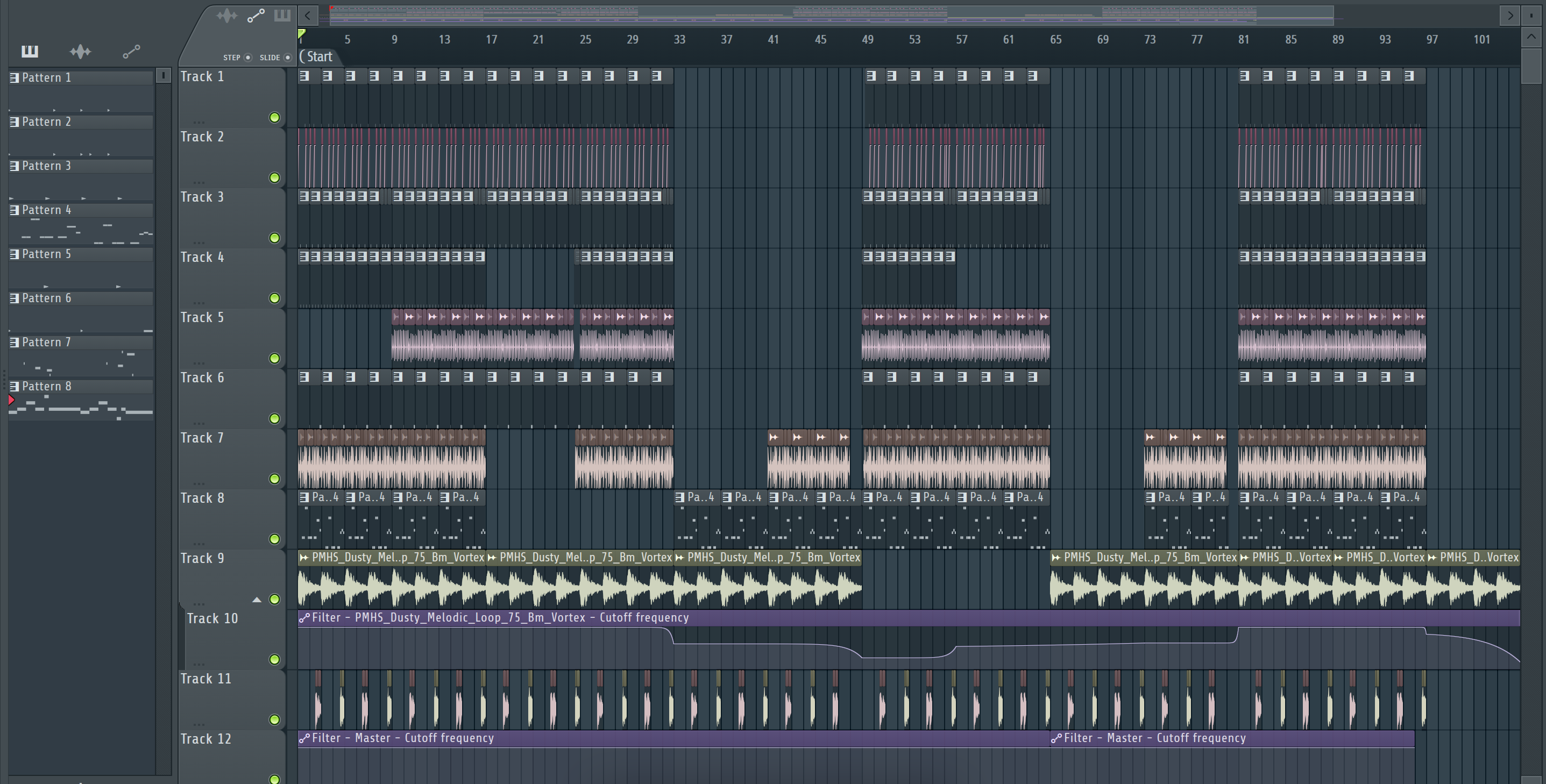1546x784 pixels.
Task: Click the vertical scrollbar up arrow
Action: click(1531, 37)
